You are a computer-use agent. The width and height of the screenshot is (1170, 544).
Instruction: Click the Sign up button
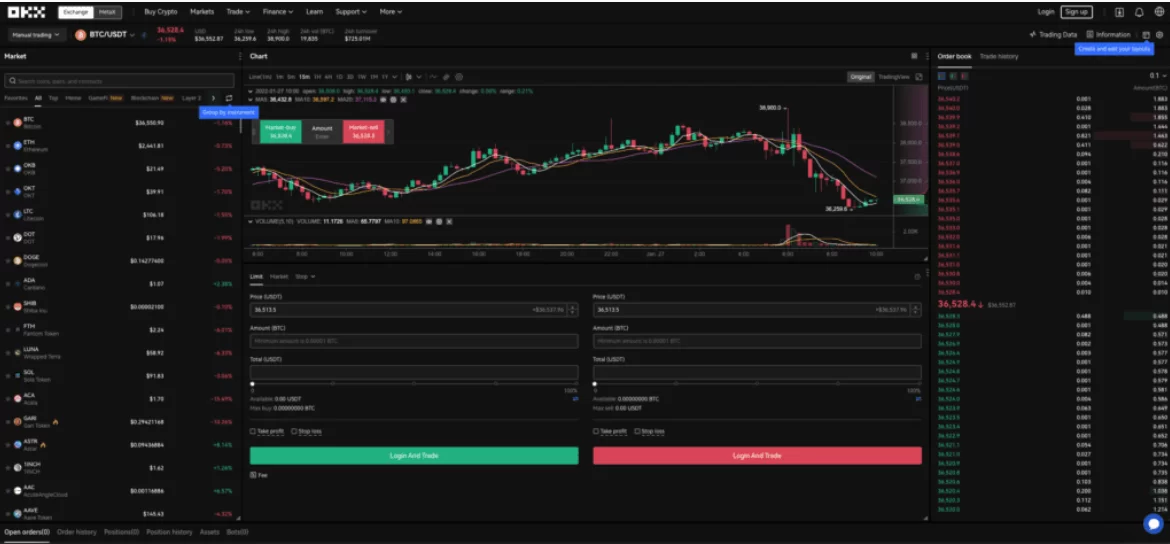click(1076, 12)
